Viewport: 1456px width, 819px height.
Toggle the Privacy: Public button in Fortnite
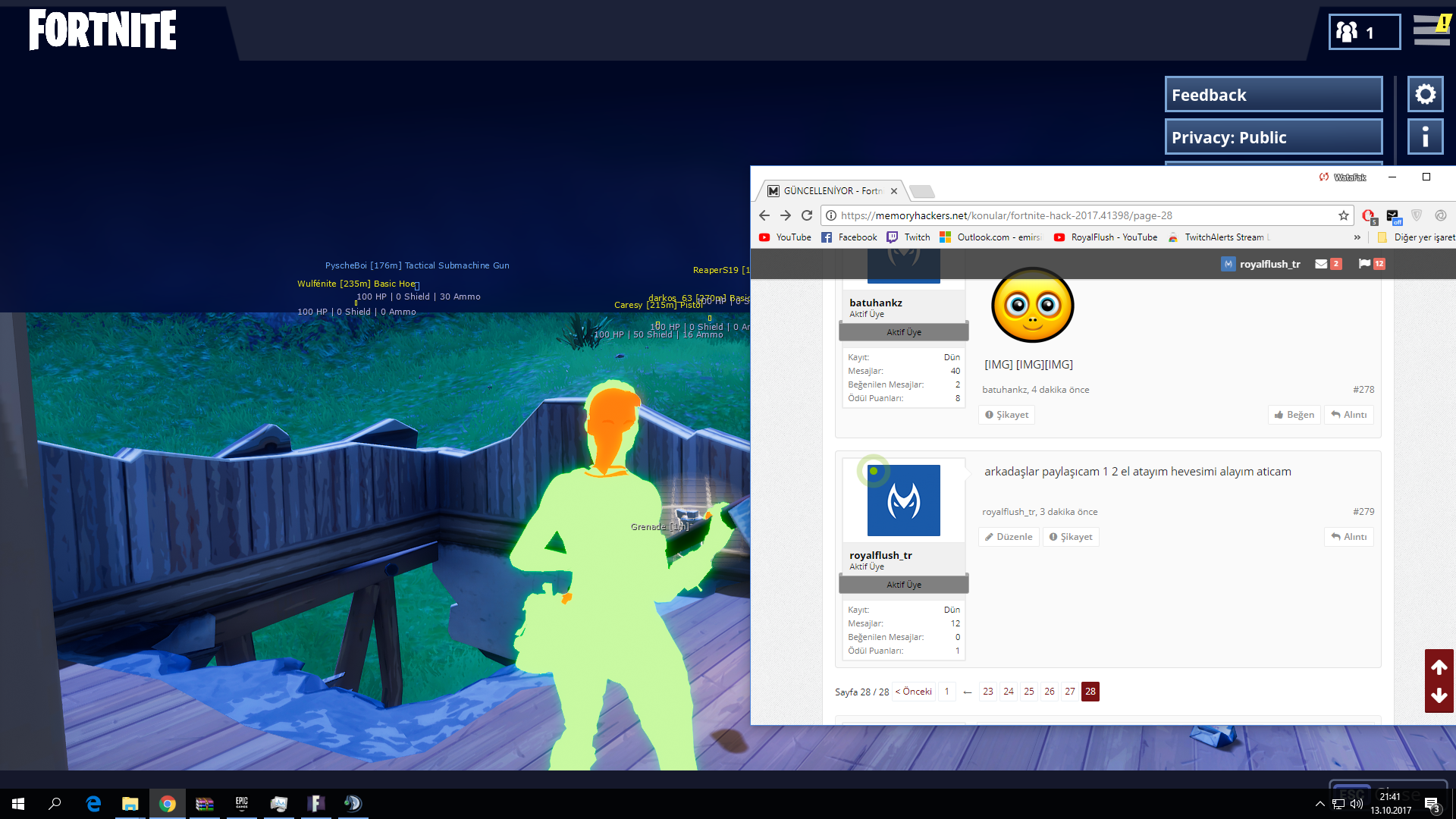coord(1274,136)
